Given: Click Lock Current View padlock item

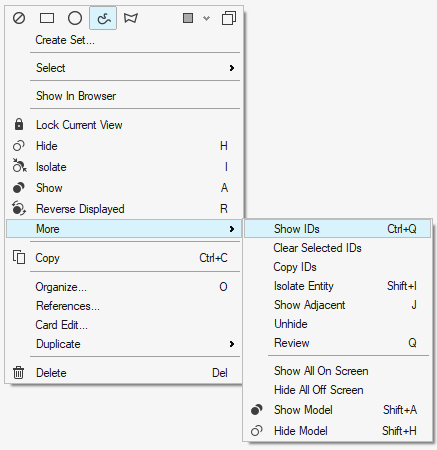Looking at the screenshot, I should pyautogui.click(x=123, y=125).
